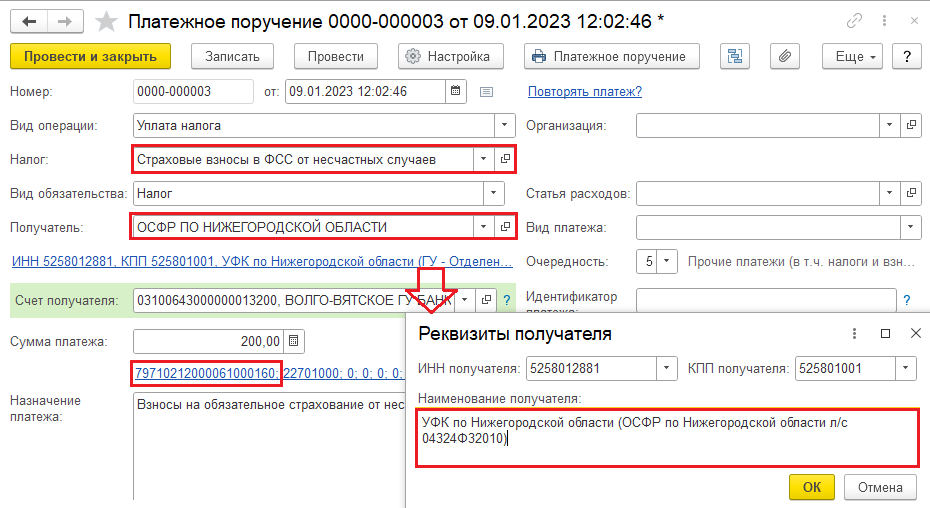The image size is (930, 508).
Task: Open the Статья расходов linked item icon
Action: click(911, 193)
